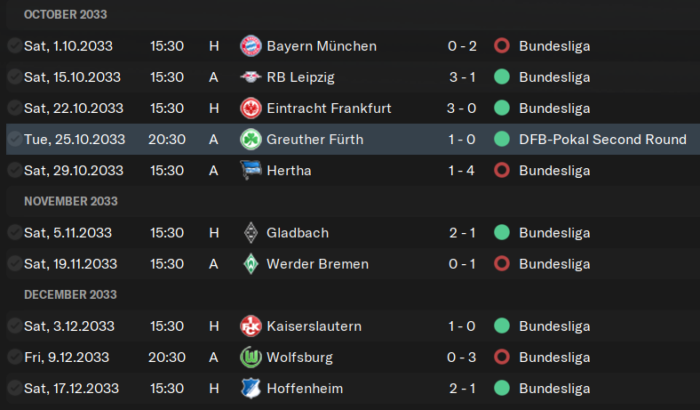Click the Greuther Fürth clover badge
The height and width of the screenshot is (410, 700).
pyautogui.click(x=250, y=139)
